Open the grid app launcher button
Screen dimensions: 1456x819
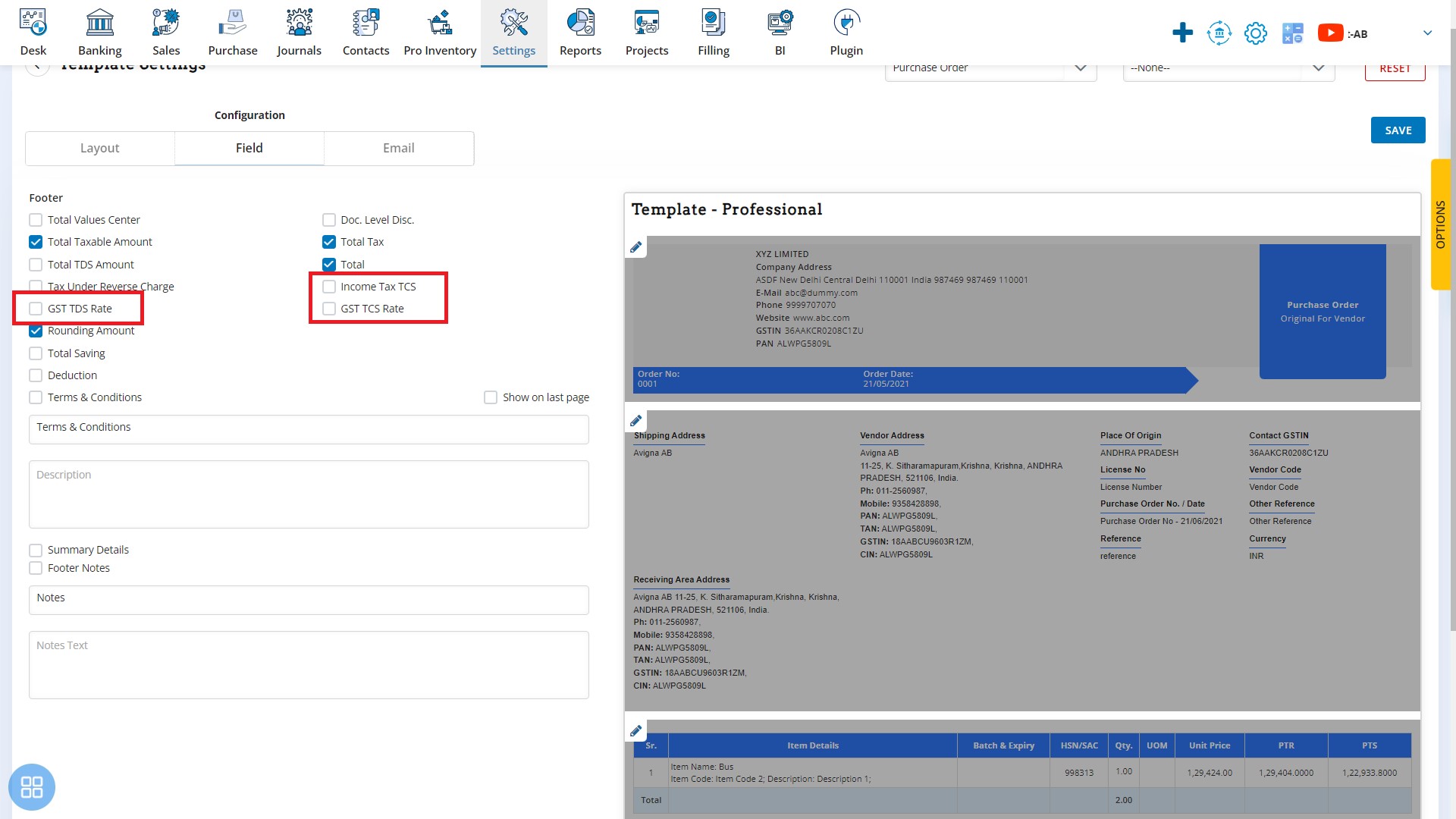tap(32, 786)
